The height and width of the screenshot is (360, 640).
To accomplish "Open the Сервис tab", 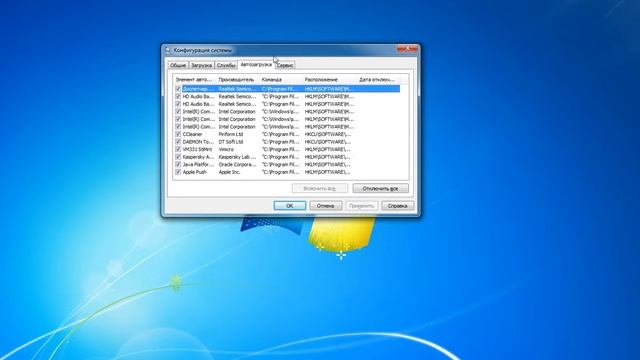I will [285, 65].
